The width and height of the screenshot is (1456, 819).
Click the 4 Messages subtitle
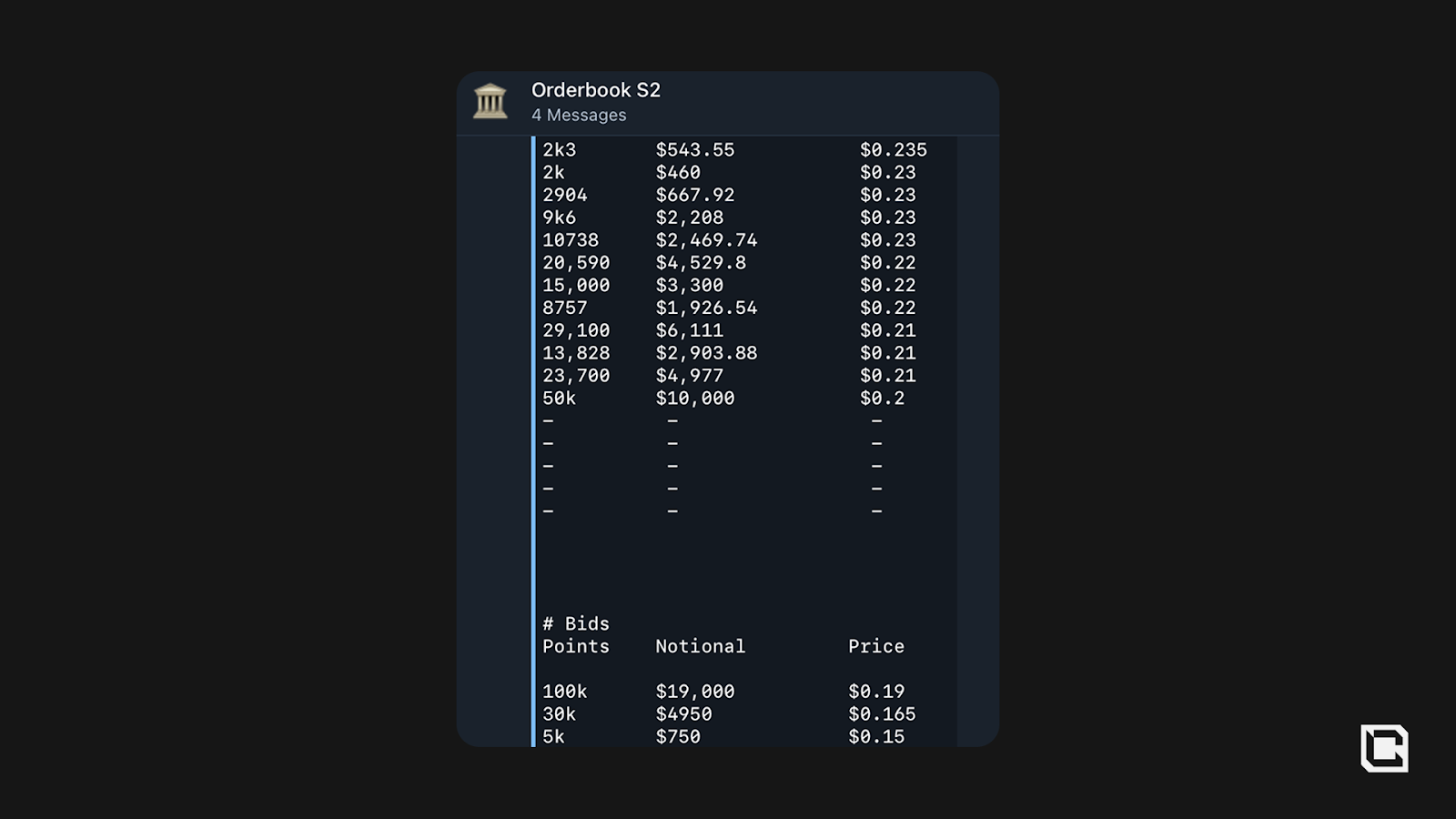tap(579, 116)
